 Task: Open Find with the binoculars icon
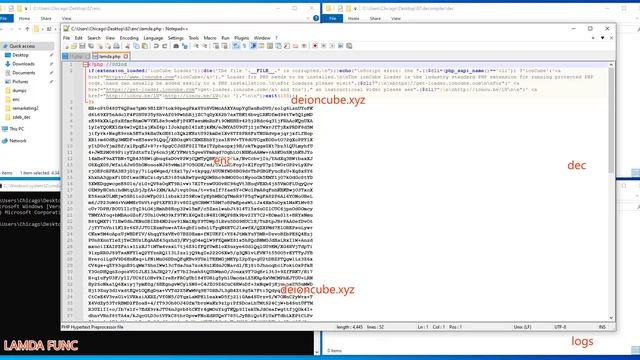(176, 46)
